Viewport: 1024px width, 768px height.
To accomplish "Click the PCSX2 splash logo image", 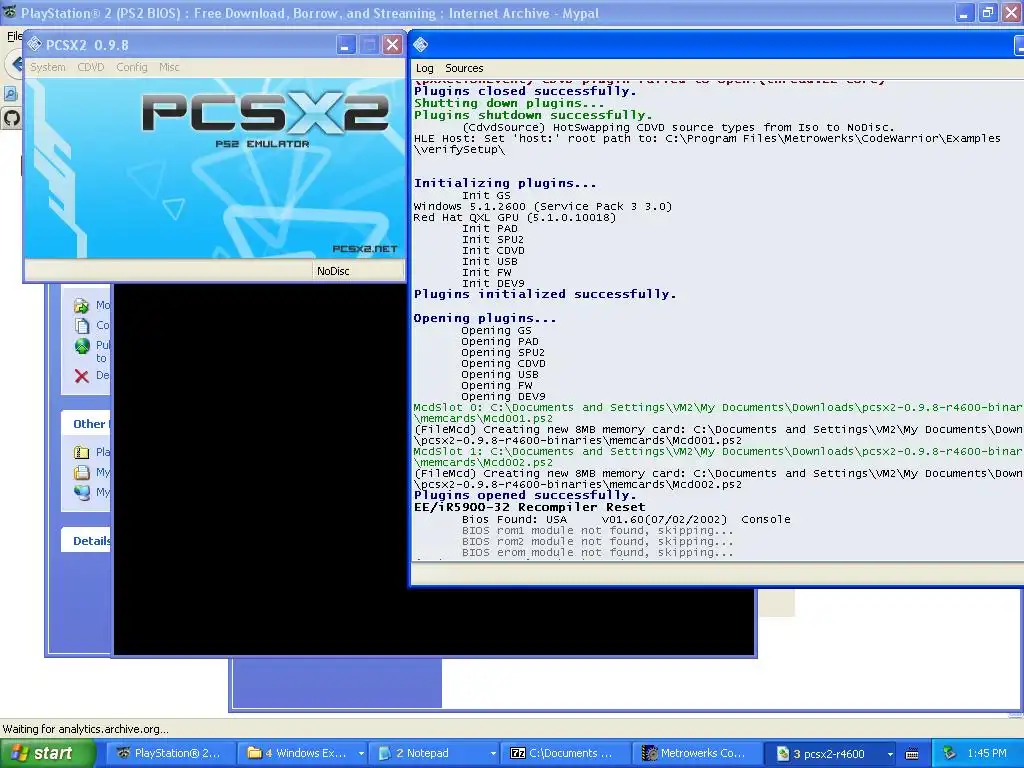I will click(215, 168).
